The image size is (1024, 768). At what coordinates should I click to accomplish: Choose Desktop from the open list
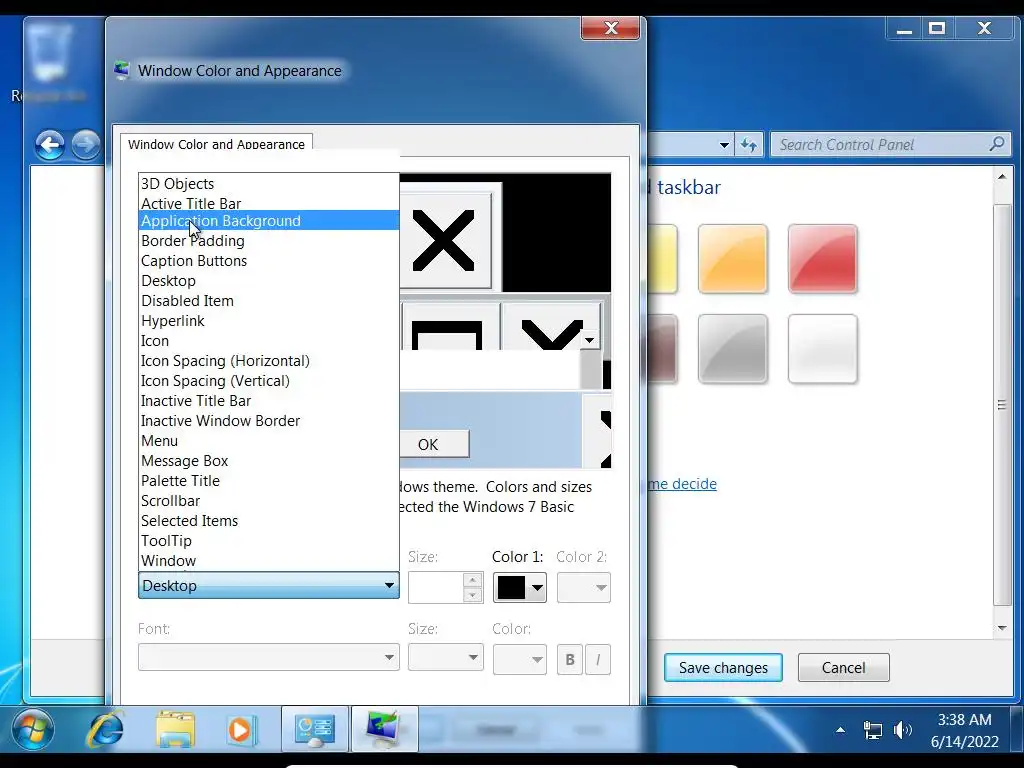[x=268, y=281]
